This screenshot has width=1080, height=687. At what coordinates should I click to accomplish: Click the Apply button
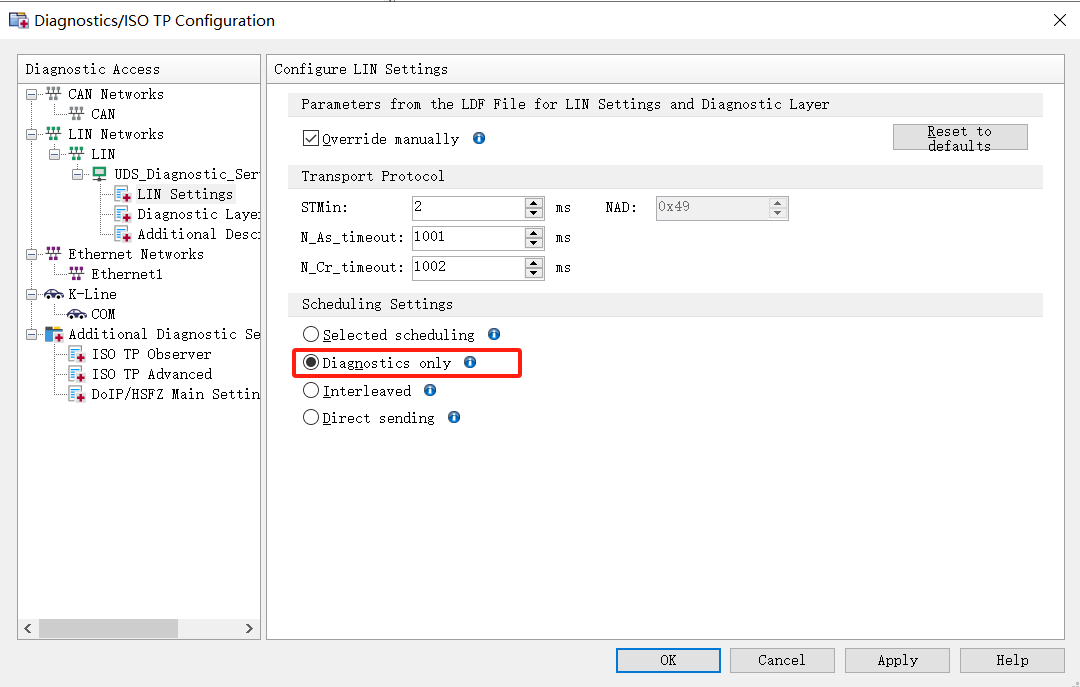[897, 660]
